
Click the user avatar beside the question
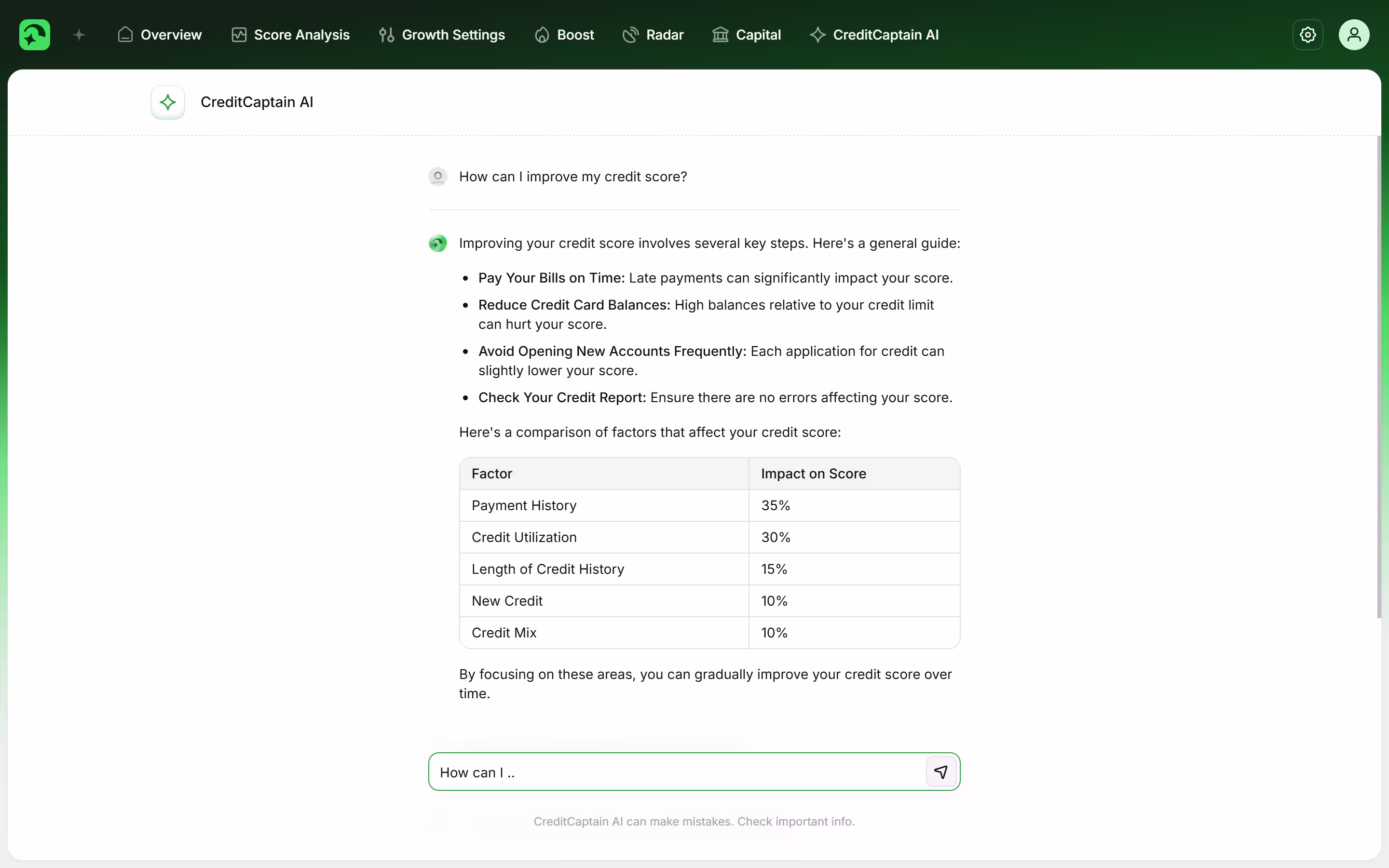tap(438, 176)
